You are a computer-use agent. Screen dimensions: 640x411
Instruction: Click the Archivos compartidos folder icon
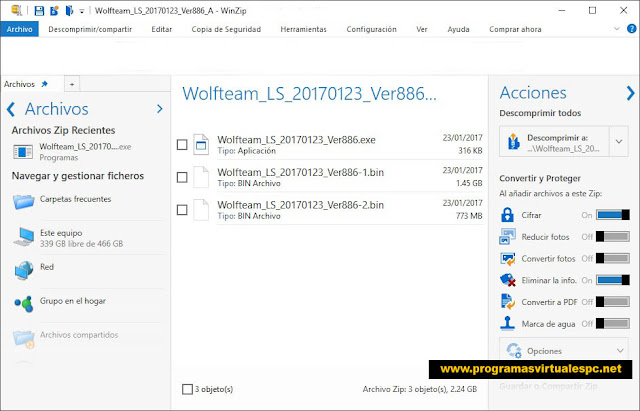tap(24, 339)
